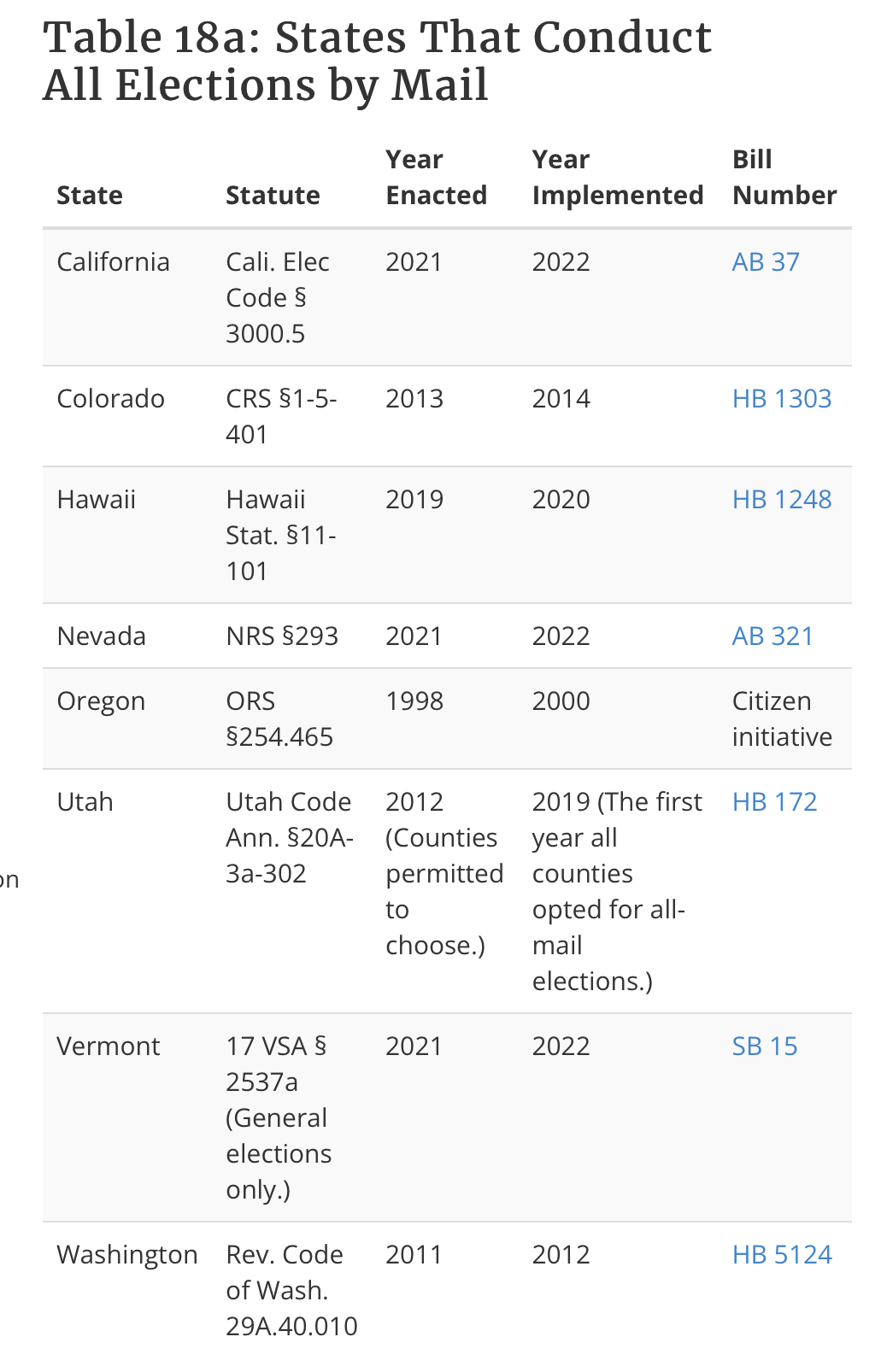
Task: Click the Bill Number column header
Action: click(784, 177)
